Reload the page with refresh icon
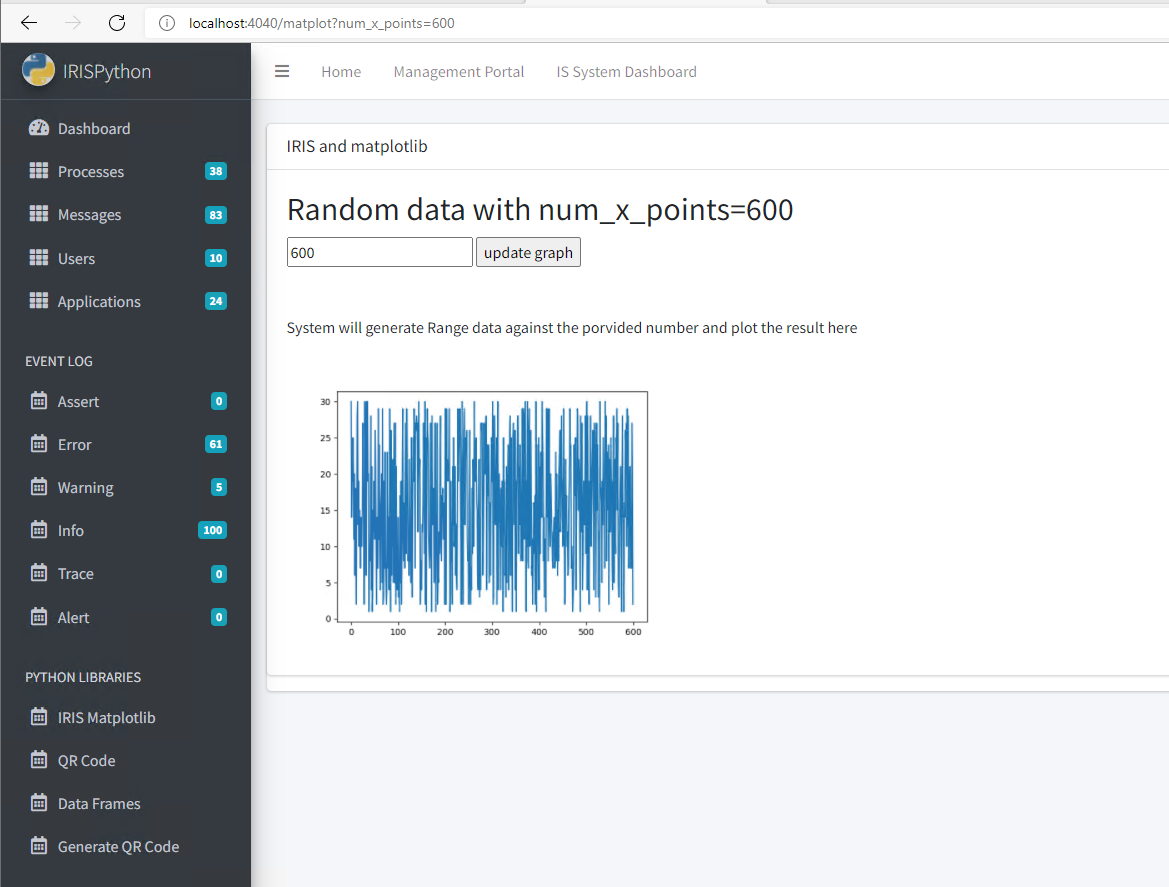Screen dimensions: 1169x887 pyautogui.click(x=117, y=22)
